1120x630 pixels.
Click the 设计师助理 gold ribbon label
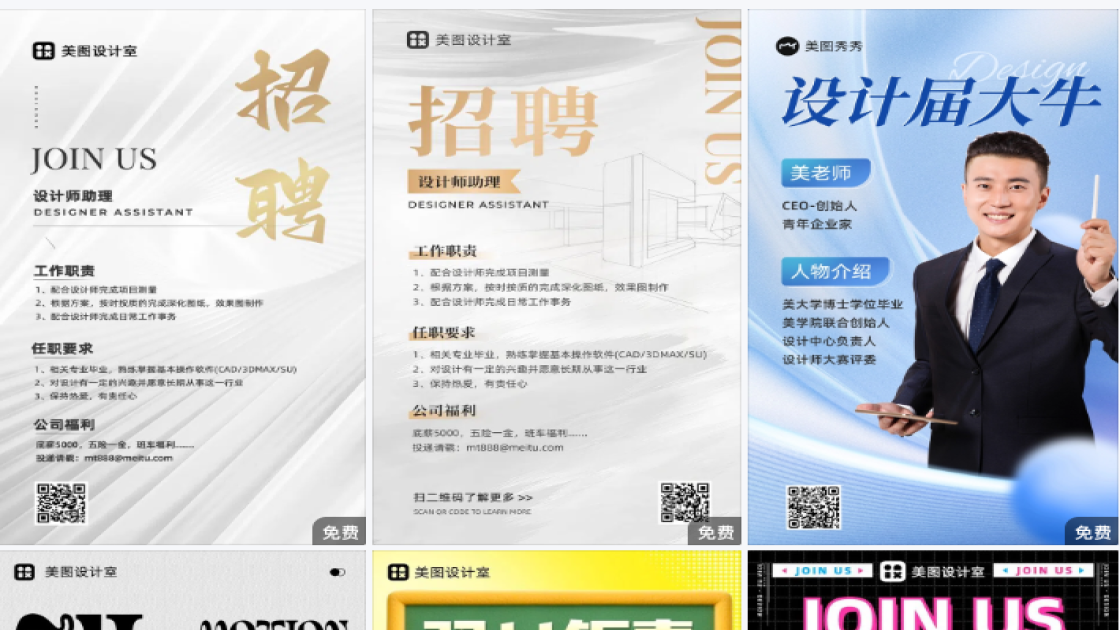pyautogui.click(x=464, y=182)
